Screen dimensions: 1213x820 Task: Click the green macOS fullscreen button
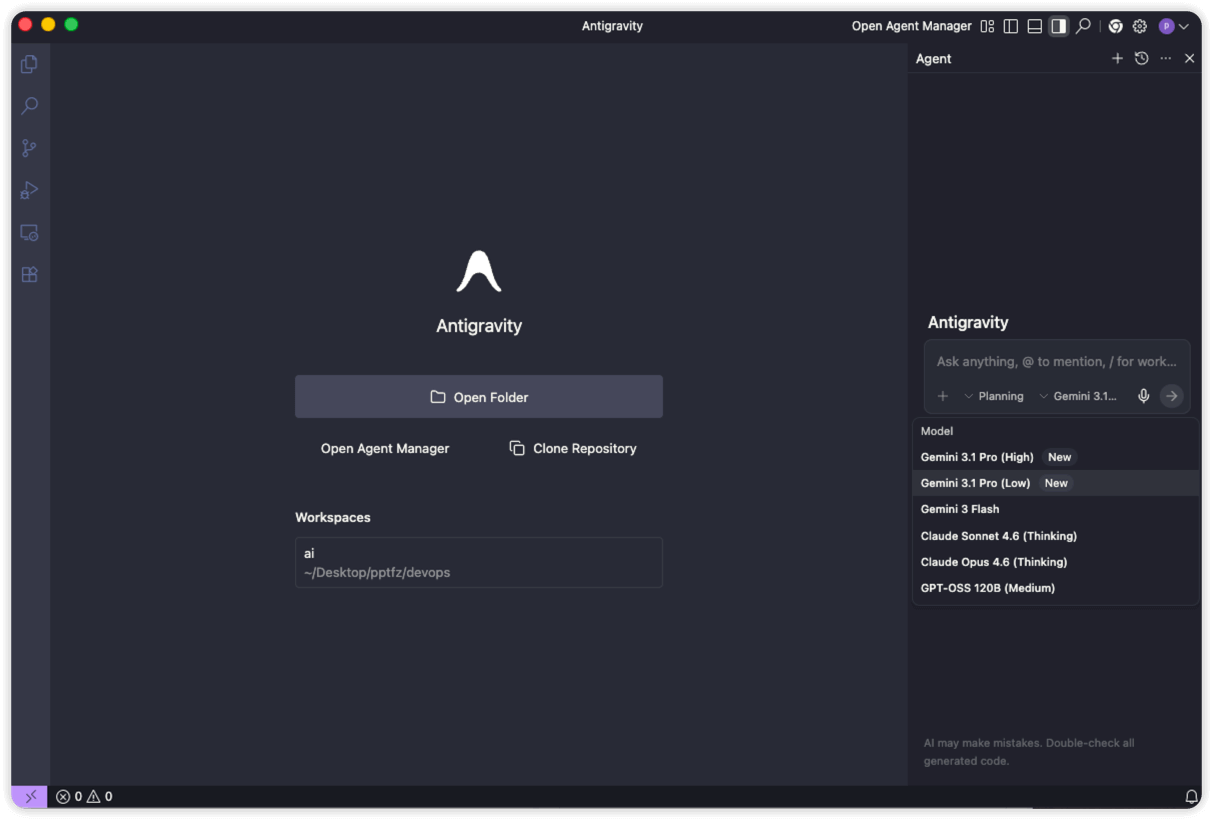pyautogui.click(x=71, y=25)
